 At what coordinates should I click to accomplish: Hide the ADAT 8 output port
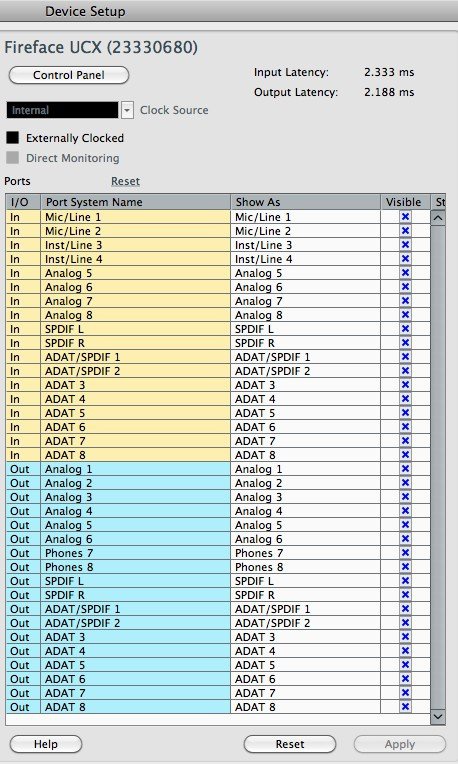(x=405, y=707)
